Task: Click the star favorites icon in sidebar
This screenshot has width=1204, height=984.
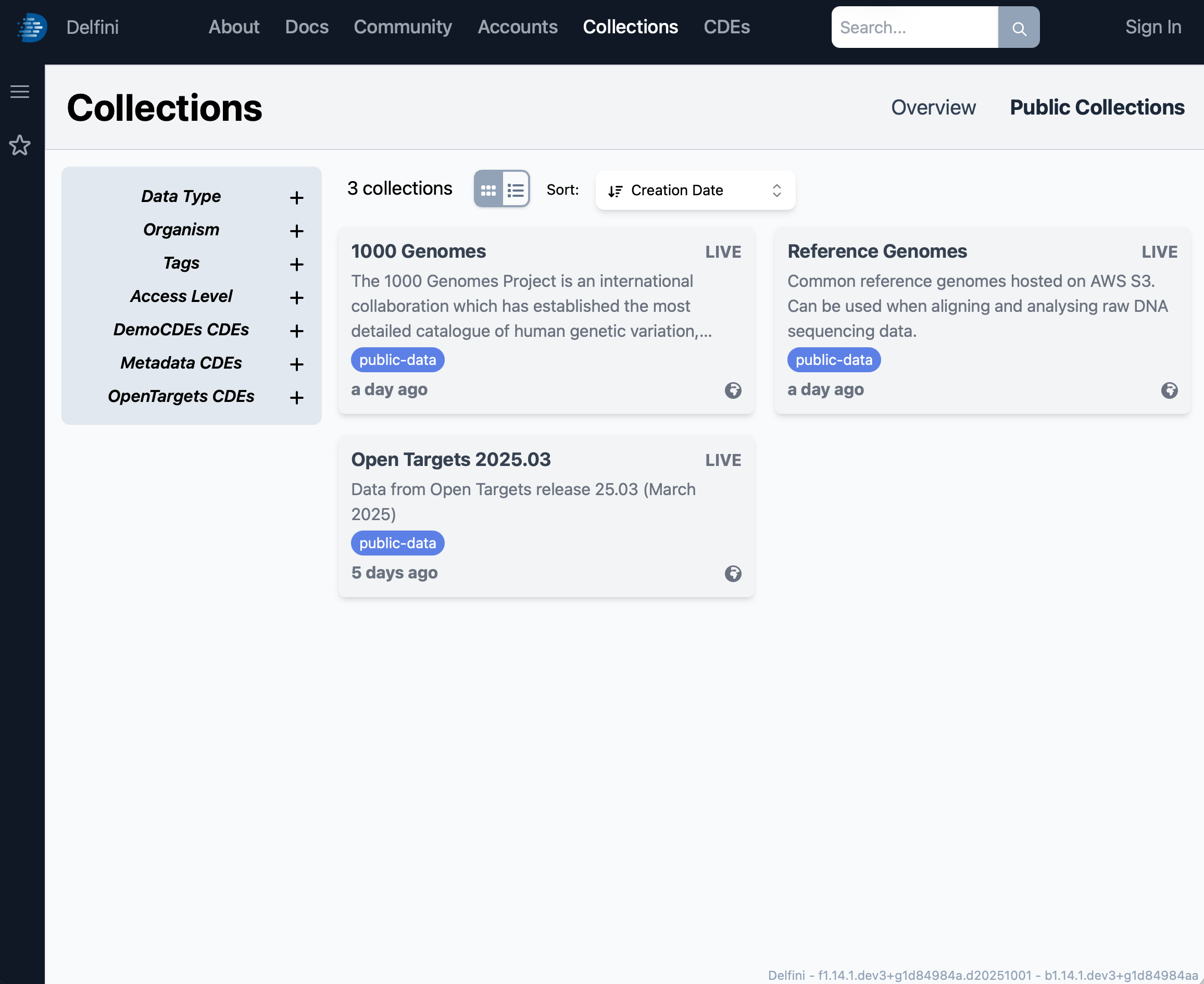Action: pyautogui.click(x=20, y=146)
